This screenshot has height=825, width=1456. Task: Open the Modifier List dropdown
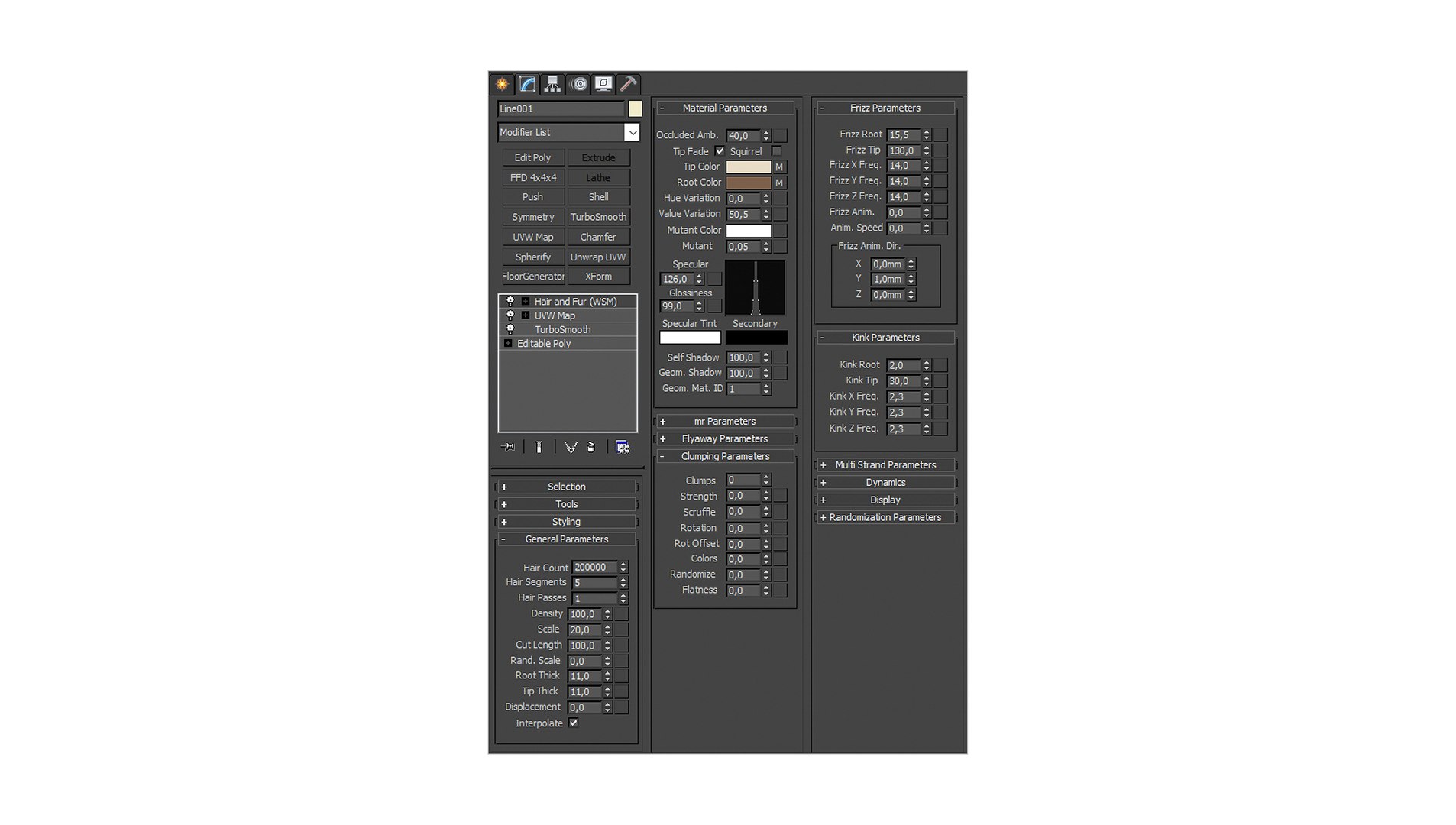click(632, 132)
